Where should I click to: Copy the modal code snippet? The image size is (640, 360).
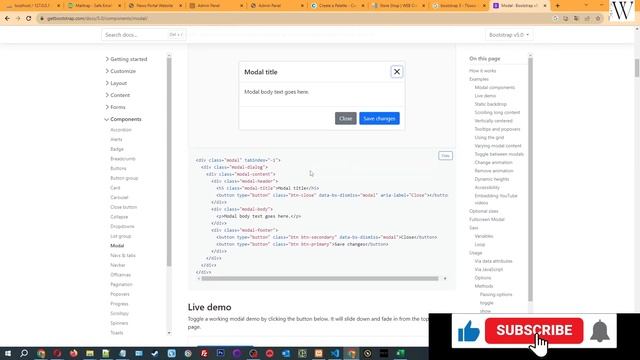[445, 156]
